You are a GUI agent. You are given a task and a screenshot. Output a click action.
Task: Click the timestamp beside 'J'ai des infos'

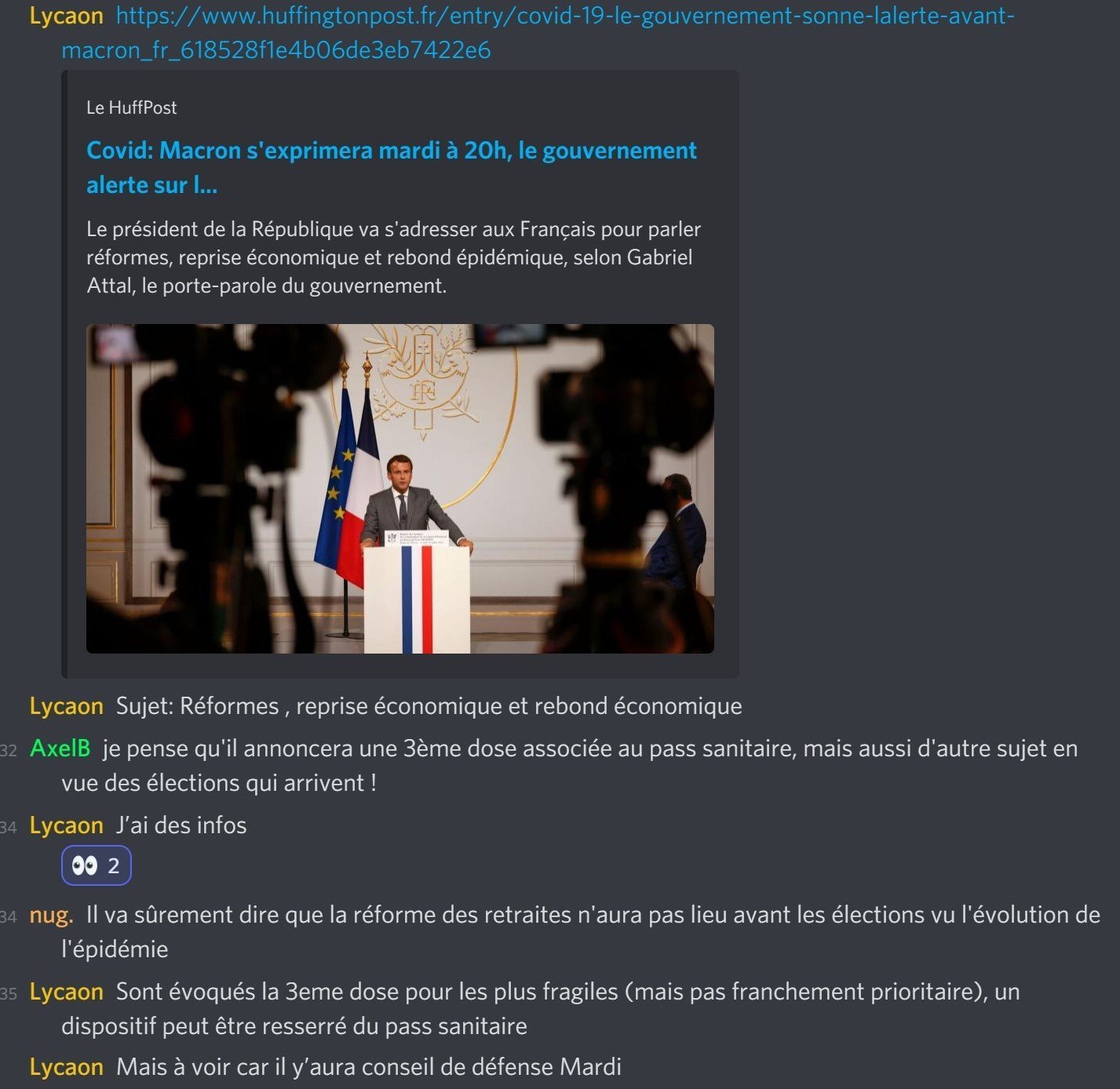tap(9, 827)
